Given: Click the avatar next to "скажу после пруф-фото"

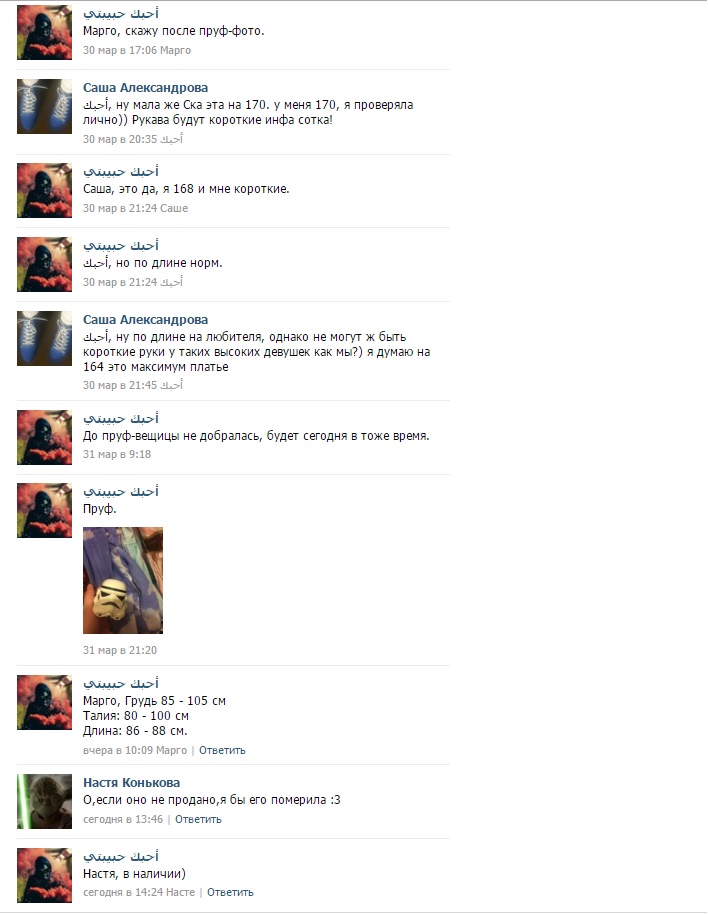Looking at the screenshot, I should point(44,33).
